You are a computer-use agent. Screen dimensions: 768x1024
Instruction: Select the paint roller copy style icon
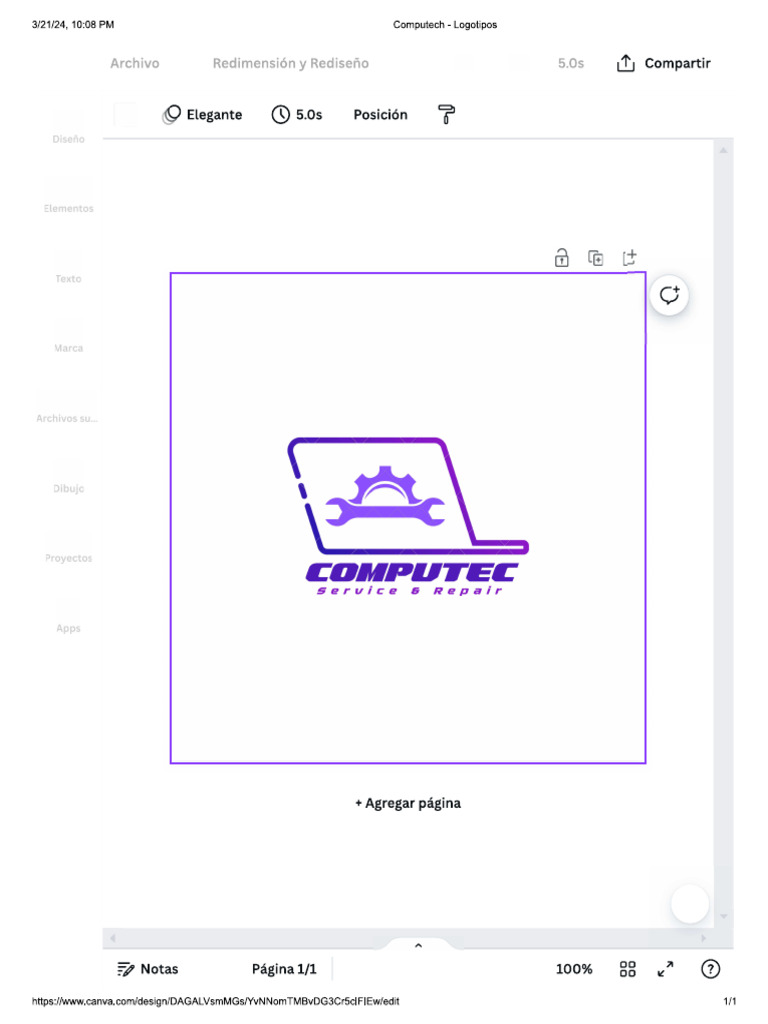[x=446, y=114]
